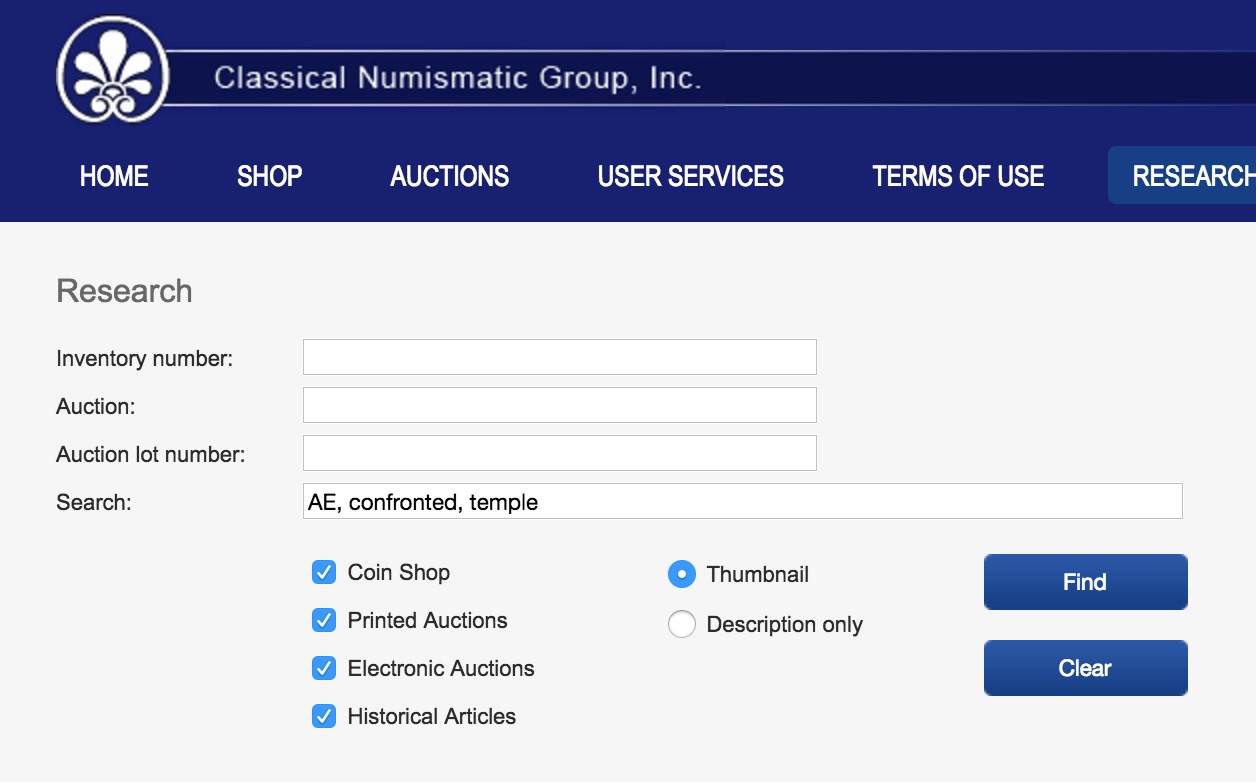This screenshot has height=782, width=1256.
Task: Uncheck the Coin Shop checkbox
Action: pyautogui.click(x=324, y=572)
